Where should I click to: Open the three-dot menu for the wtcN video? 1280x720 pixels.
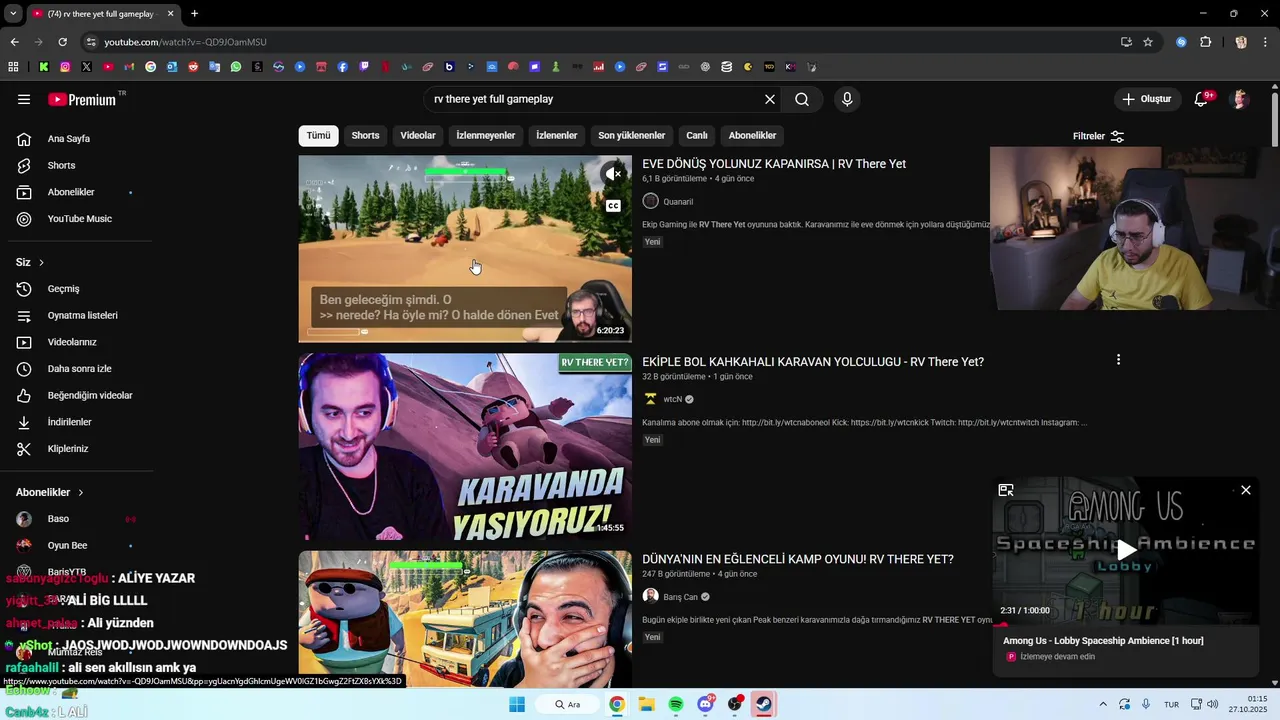(x=1118, y=360)
